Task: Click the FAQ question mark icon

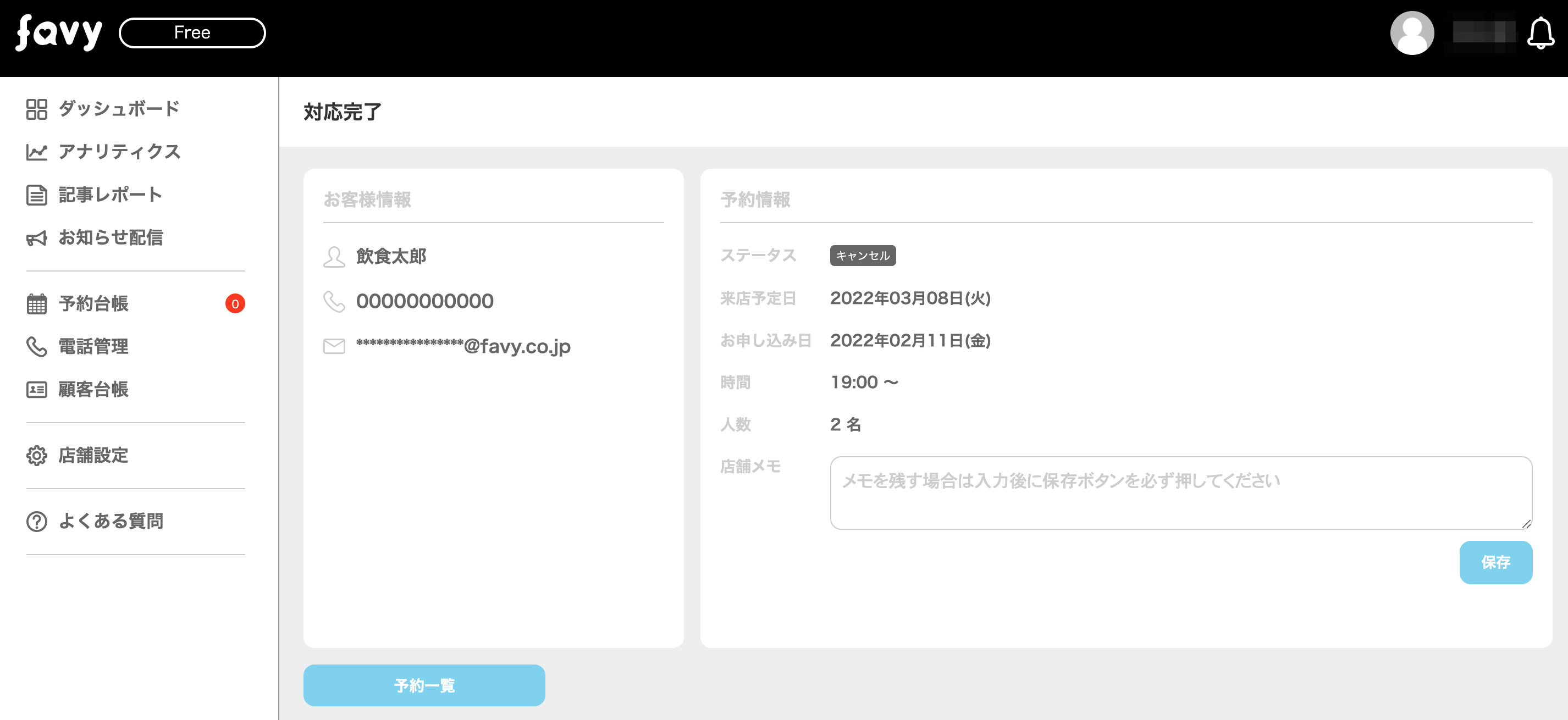Action: pyautogui.click(x=36, y=522)
